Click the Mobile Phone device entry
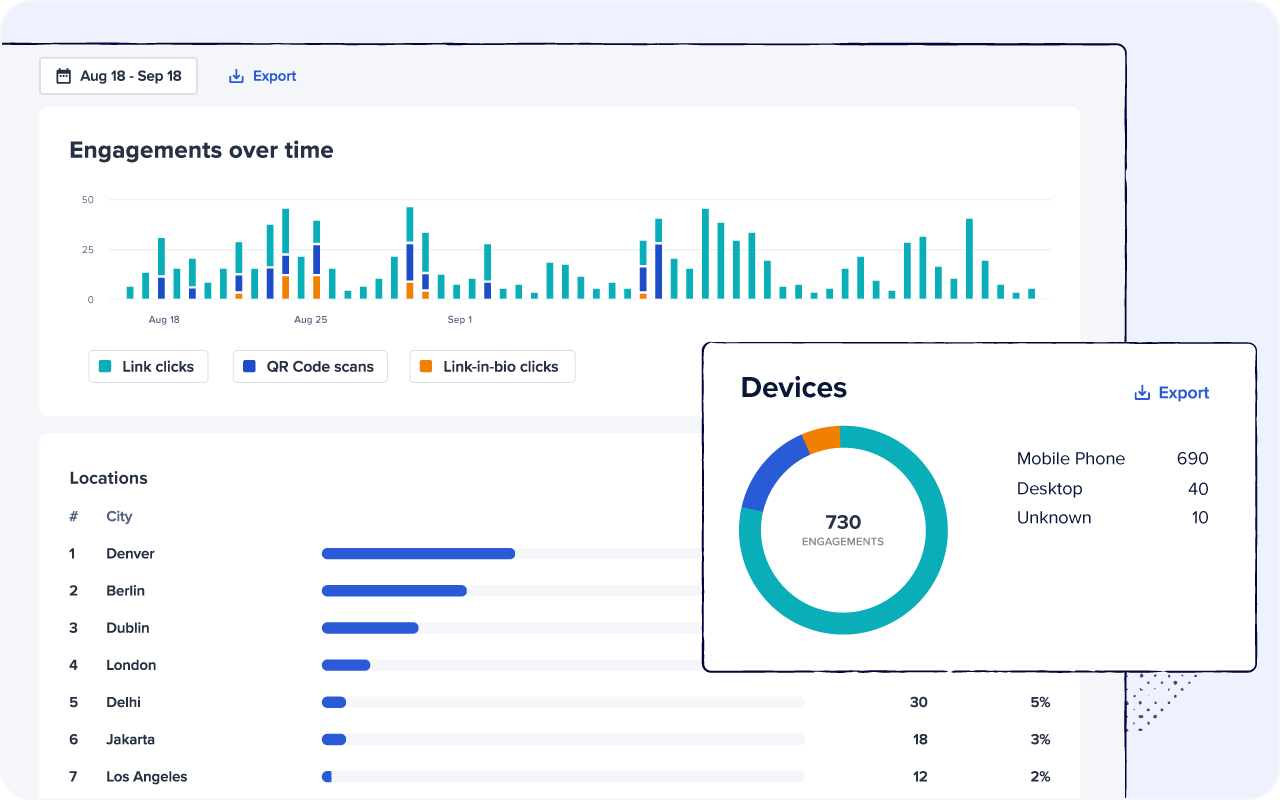 point(1070,459)
